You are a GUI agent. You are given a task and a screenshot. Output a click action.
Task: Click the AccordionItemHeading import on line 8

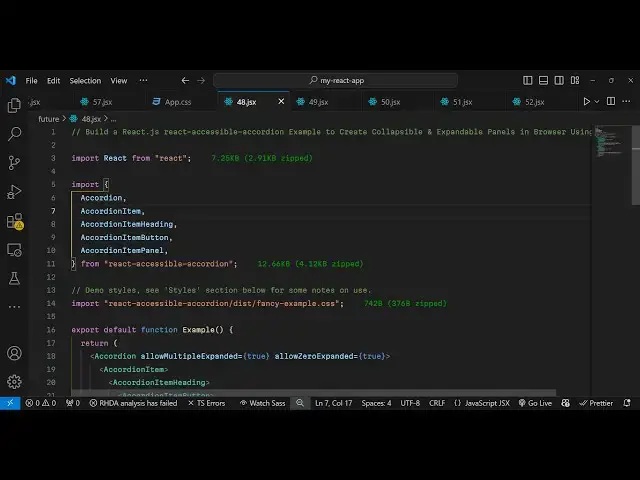[127, 224]
